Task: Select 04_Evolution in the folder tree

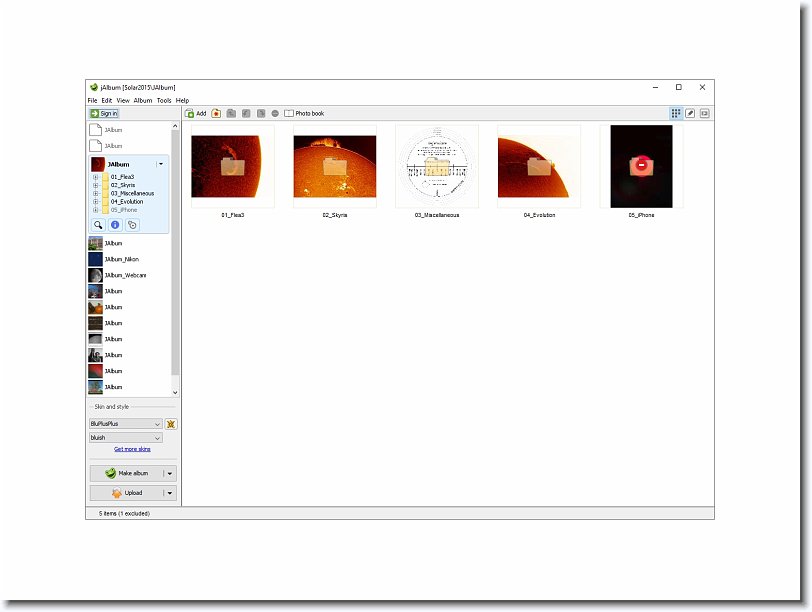Action: tap(127, 202)
